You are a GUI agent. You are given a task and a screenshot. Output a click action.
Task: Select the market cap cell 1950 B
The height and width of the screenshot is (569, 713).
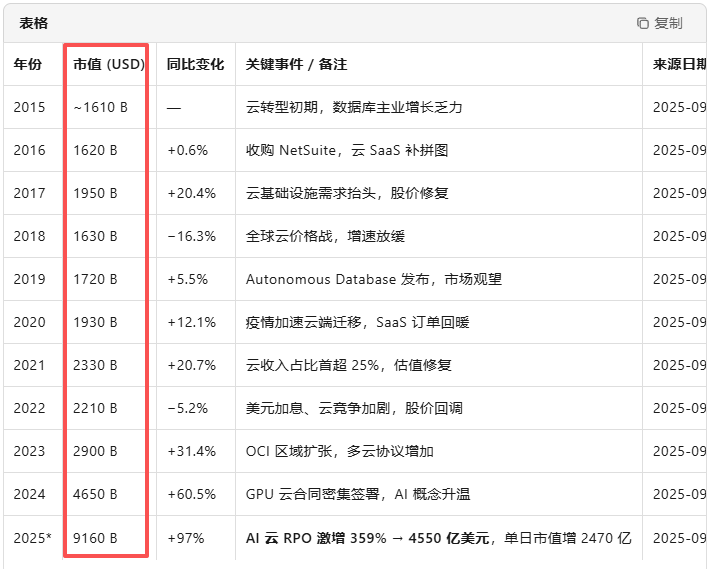[x=95, y=193]
